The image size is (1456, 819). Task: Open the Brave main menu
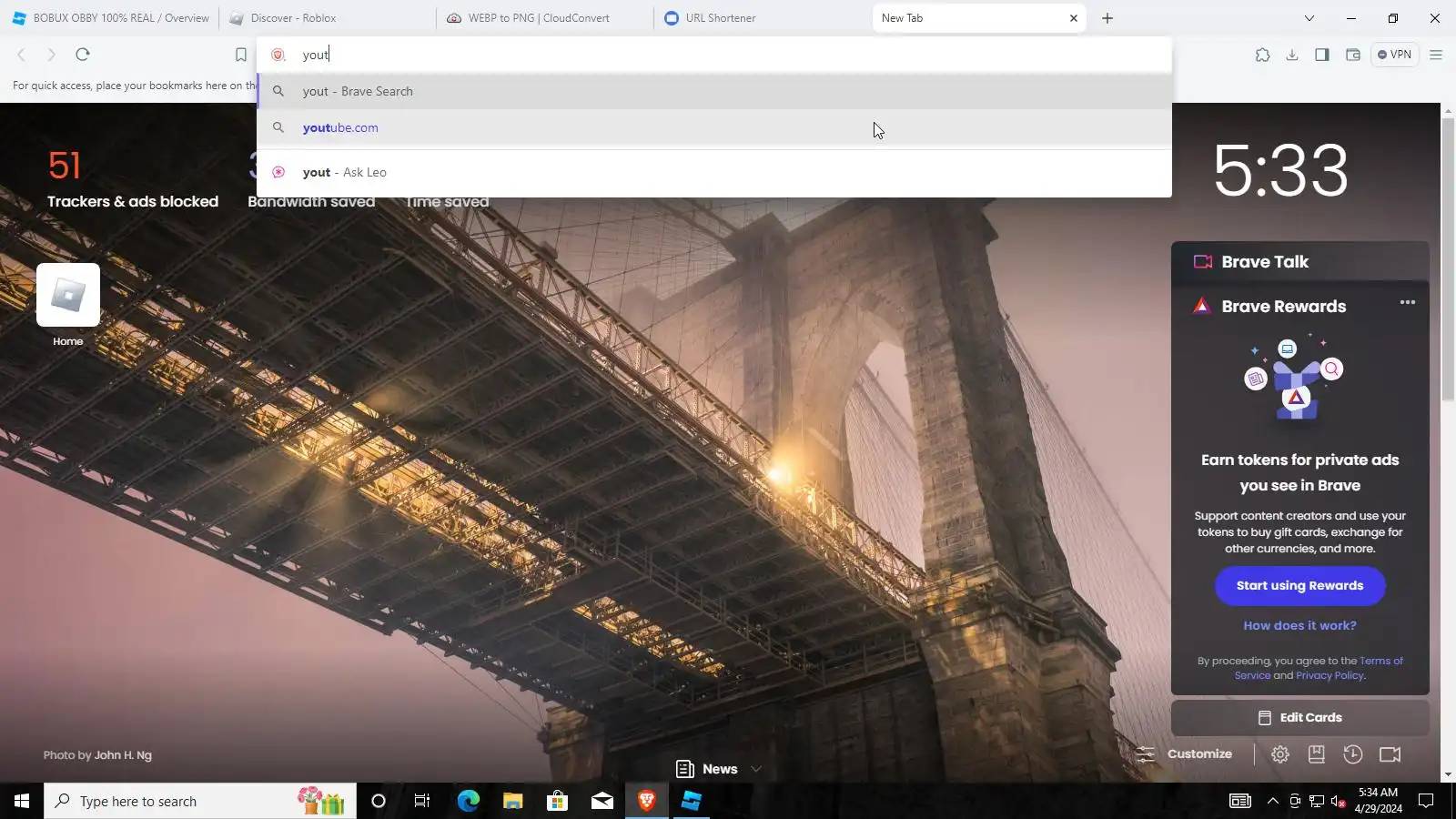pyautogui.click(x=1436, y=55)
